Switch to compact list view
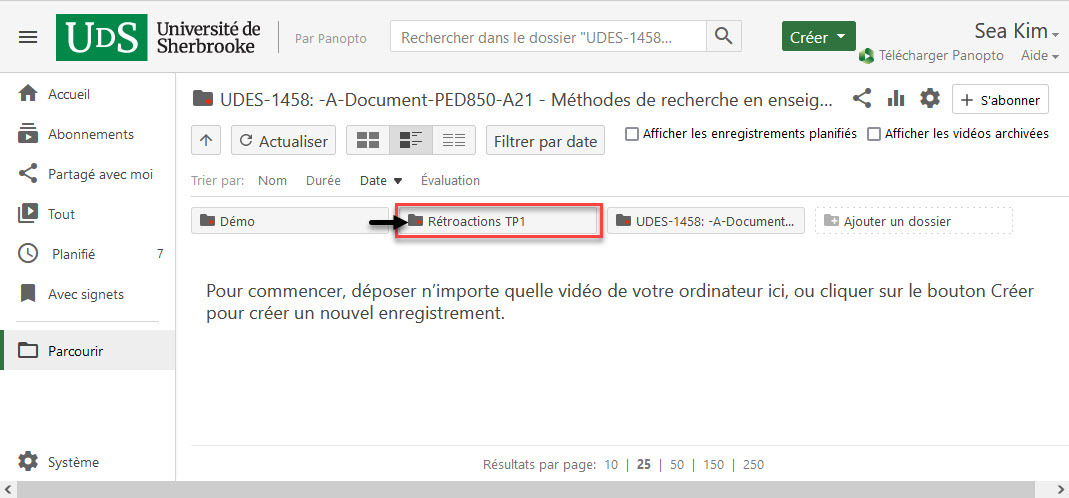This screenshot has height=498, width=1069. [454, 141]
